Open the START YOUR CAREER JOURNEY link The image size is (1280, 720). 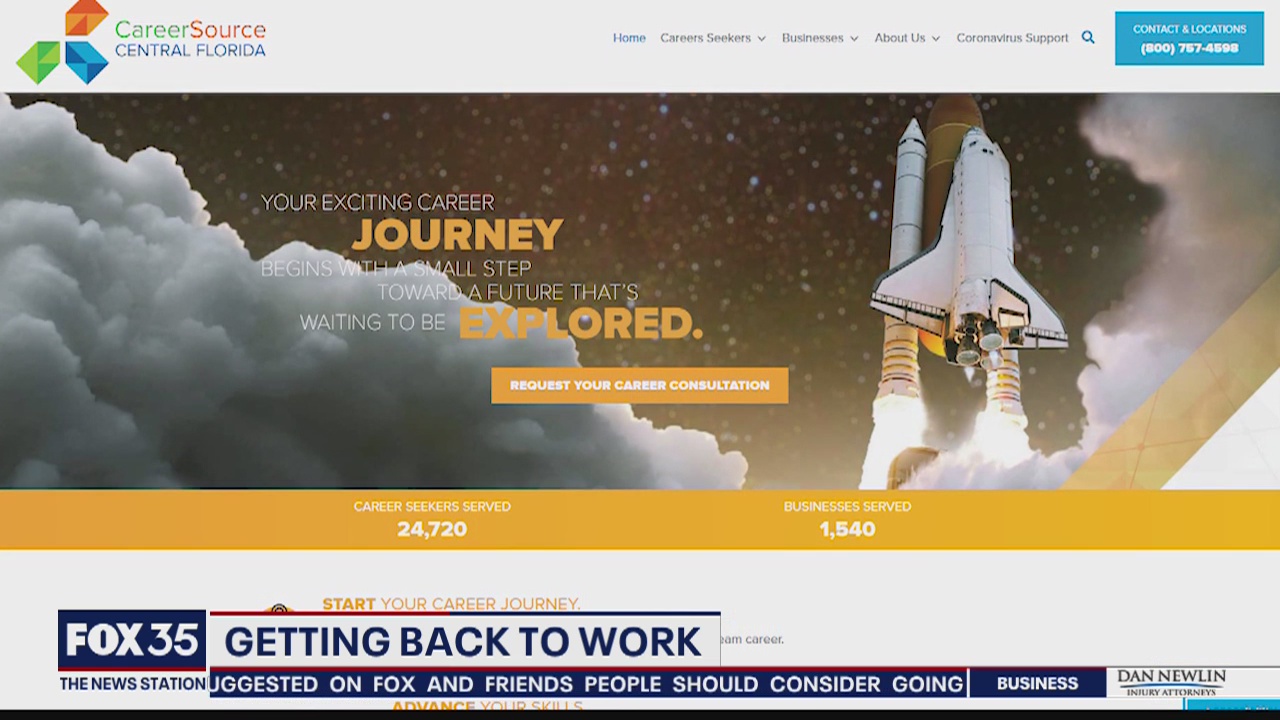coord(450,604)
